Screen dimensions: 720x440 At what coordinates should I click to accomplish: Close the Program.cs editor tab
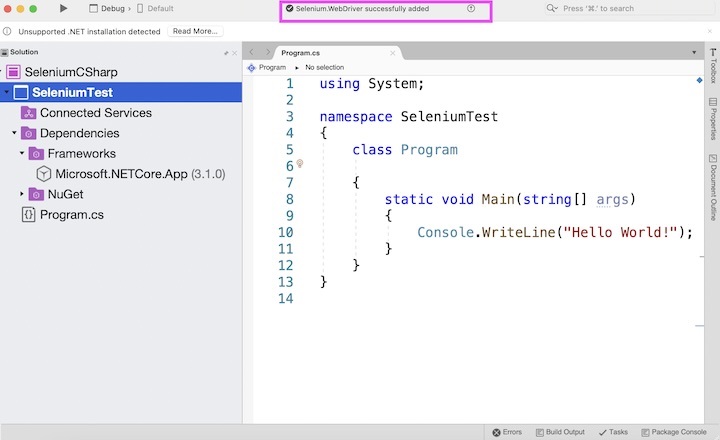coord(393,53)
